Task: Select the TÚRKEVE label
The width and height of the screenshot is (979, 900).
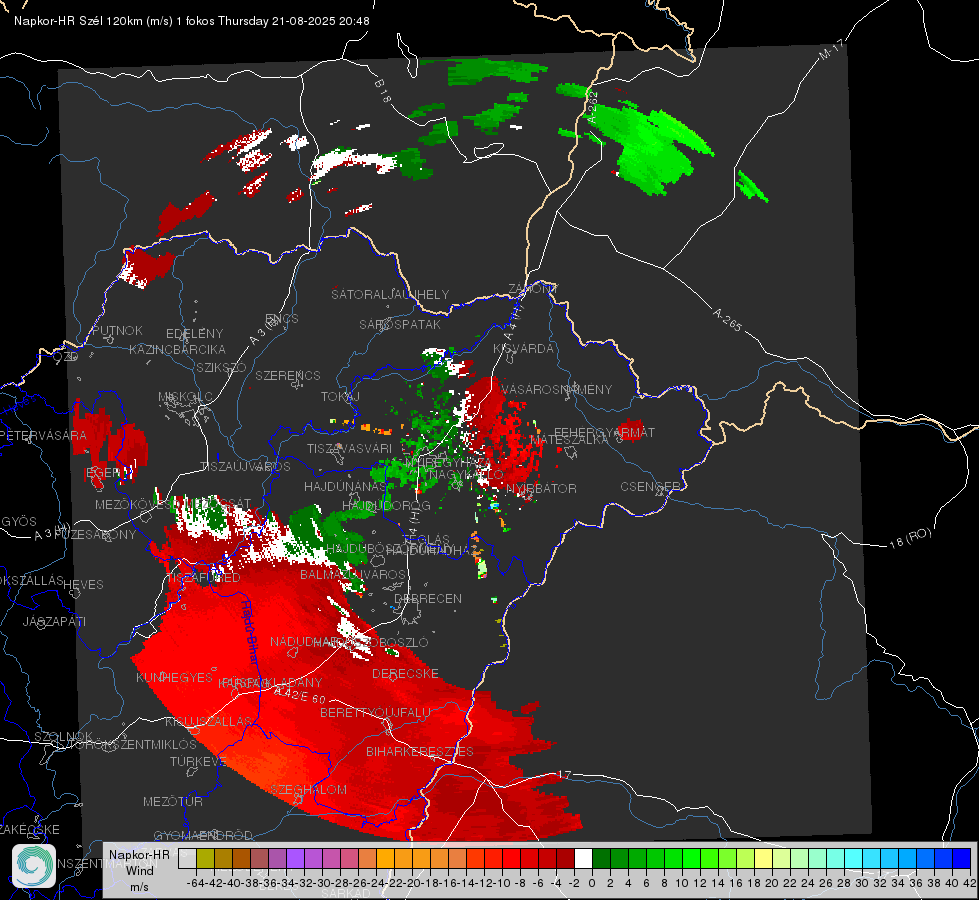Action: pos(198,761)
